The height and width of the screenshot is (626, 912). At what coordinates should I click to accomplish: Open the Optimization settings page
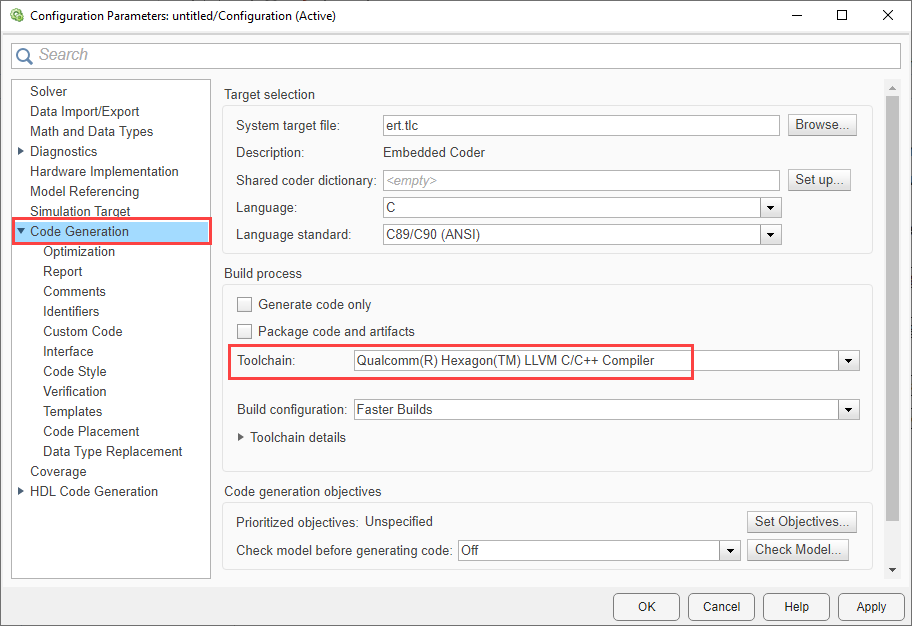(79, 252)
